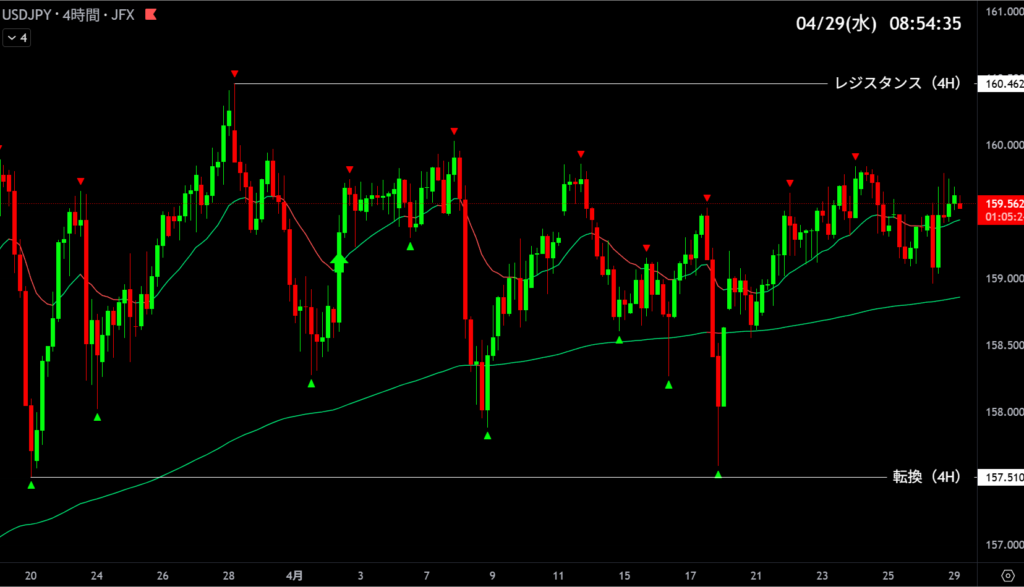The width and height of the screenshot is (1024, 587).
Task: Click green up-triangle at left end of 157.510 line
Action: (x=31, y=485)
